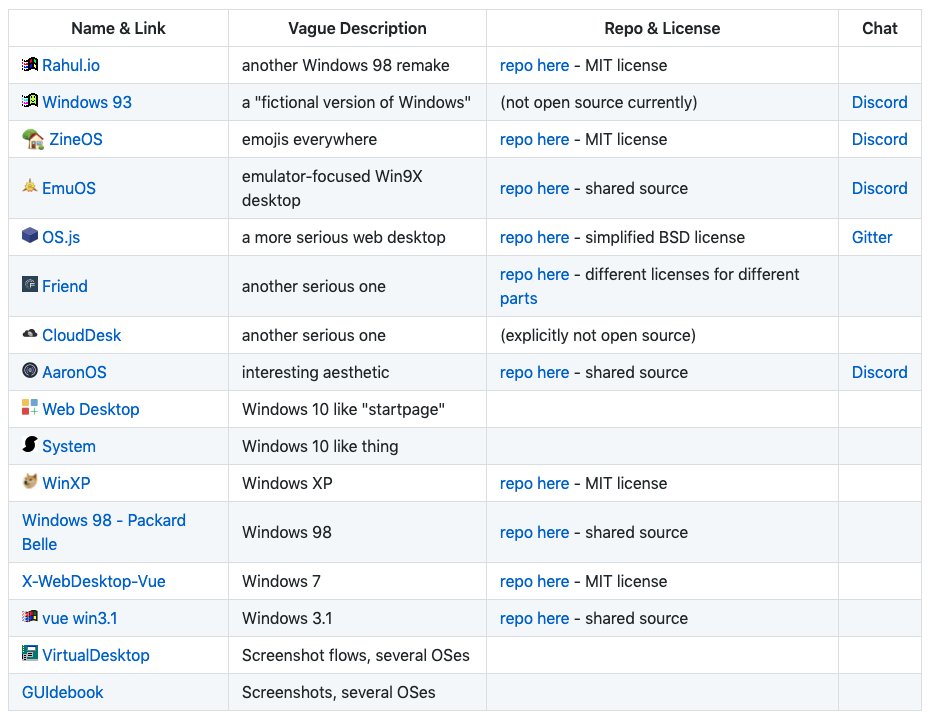The height and width of the screenshot is (724, 927).
Task: Click the Name & Link column header
Action: point(118,28)
